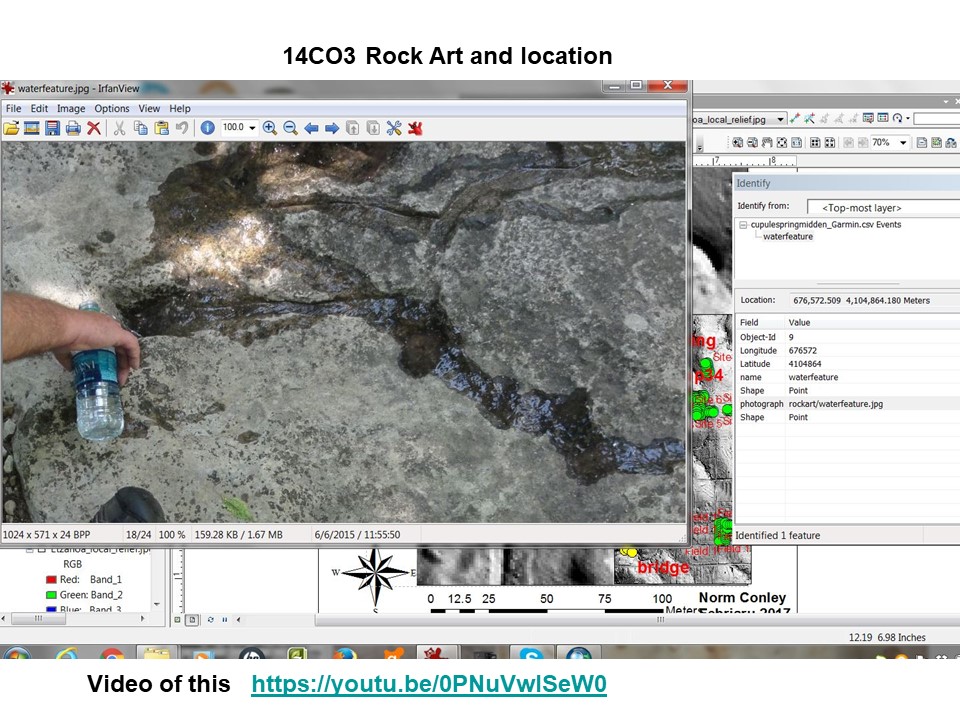The image size is (960, 720).
Task: Click the Zoom In magnifier icon
Action: coord(270,128)
